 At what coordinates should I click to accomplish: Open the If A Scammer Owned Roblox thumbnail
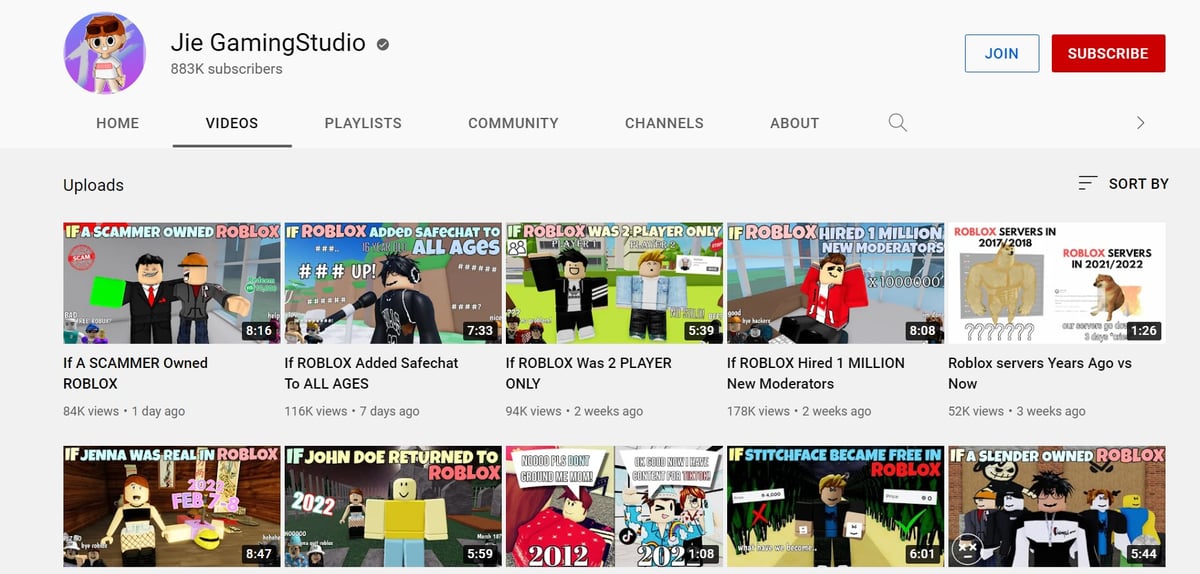point(171,283)
